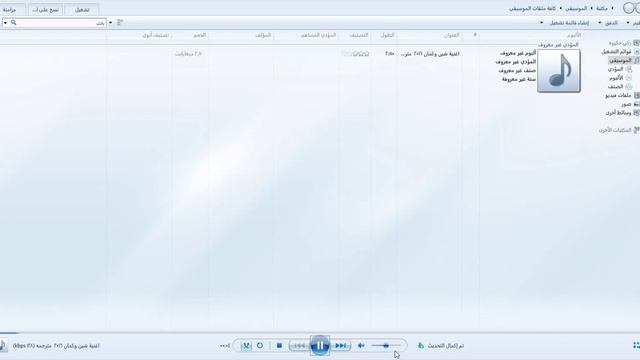Screen dimensions: 640x360
Task: Click the seek progress bar above the controls
Action: pos(320,333)
